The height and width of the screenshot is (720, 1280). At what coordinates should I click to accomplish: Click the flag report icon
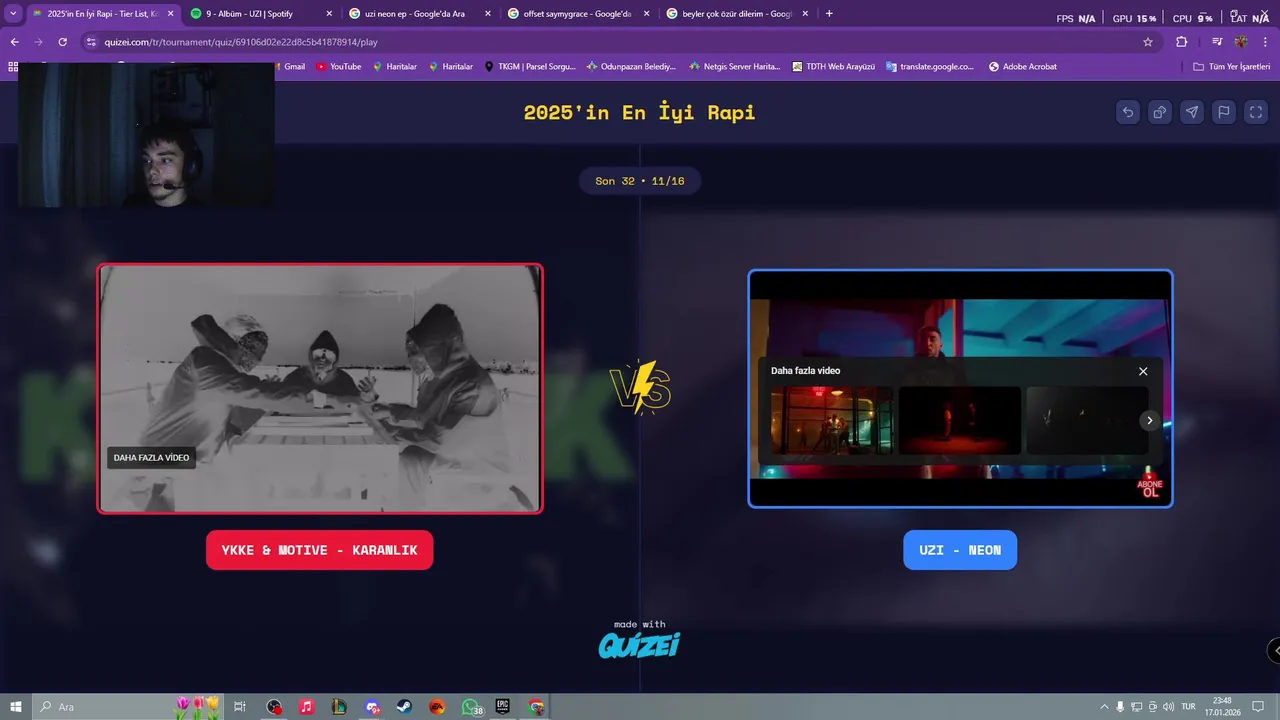click(1224, 112)
